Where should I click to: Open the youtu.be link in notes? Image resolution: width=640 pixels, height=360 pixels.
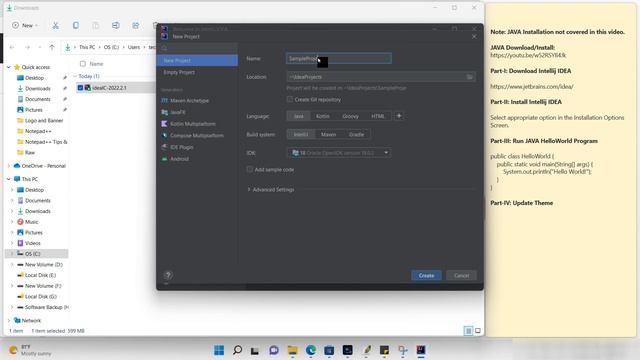[528, 55]
